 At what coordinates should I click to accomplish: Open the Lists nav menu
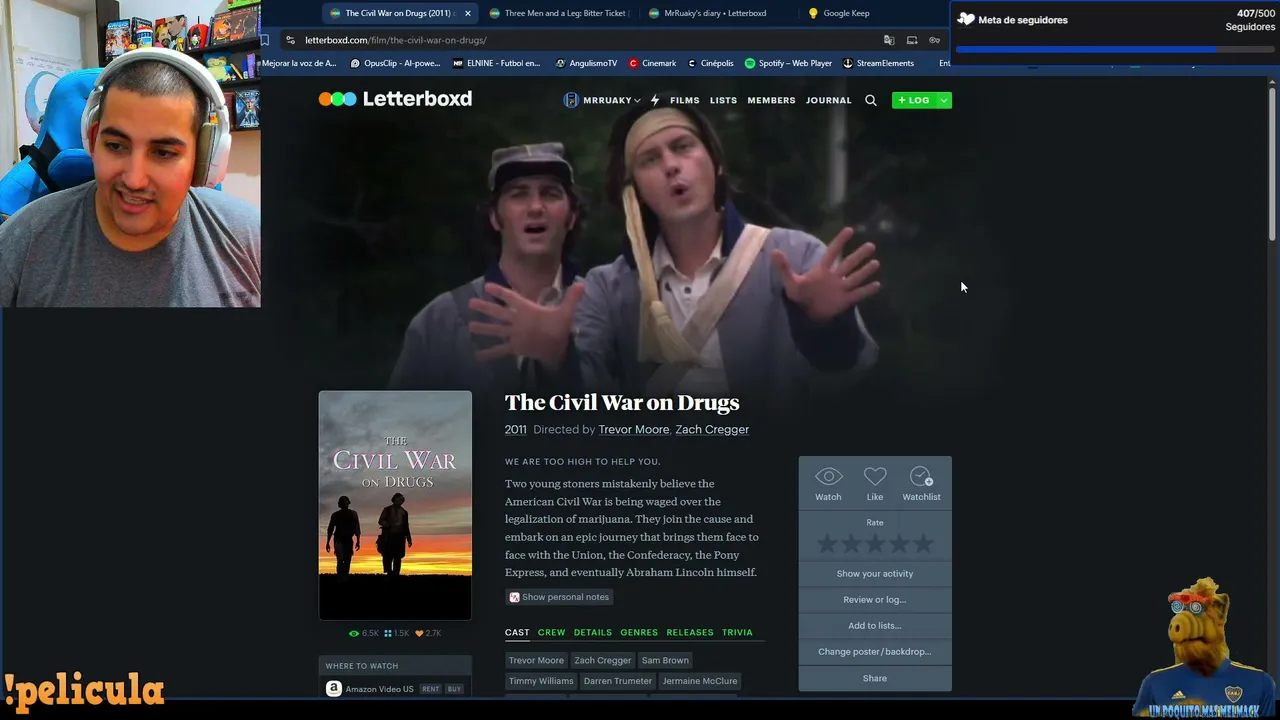click(x=723, y=100)
